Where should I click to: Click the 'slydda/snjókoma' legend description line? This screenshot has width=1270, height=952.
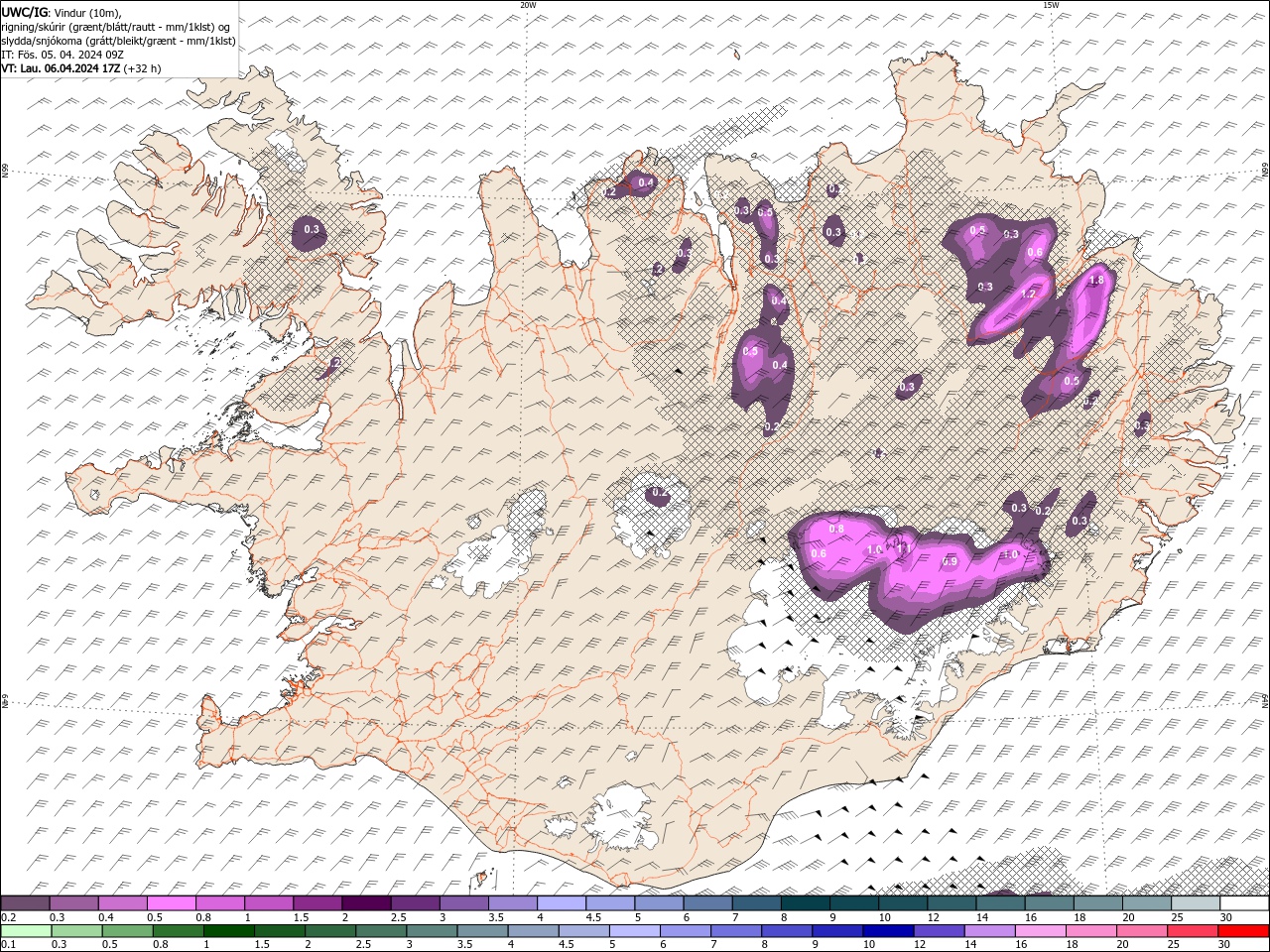point(118,41)
